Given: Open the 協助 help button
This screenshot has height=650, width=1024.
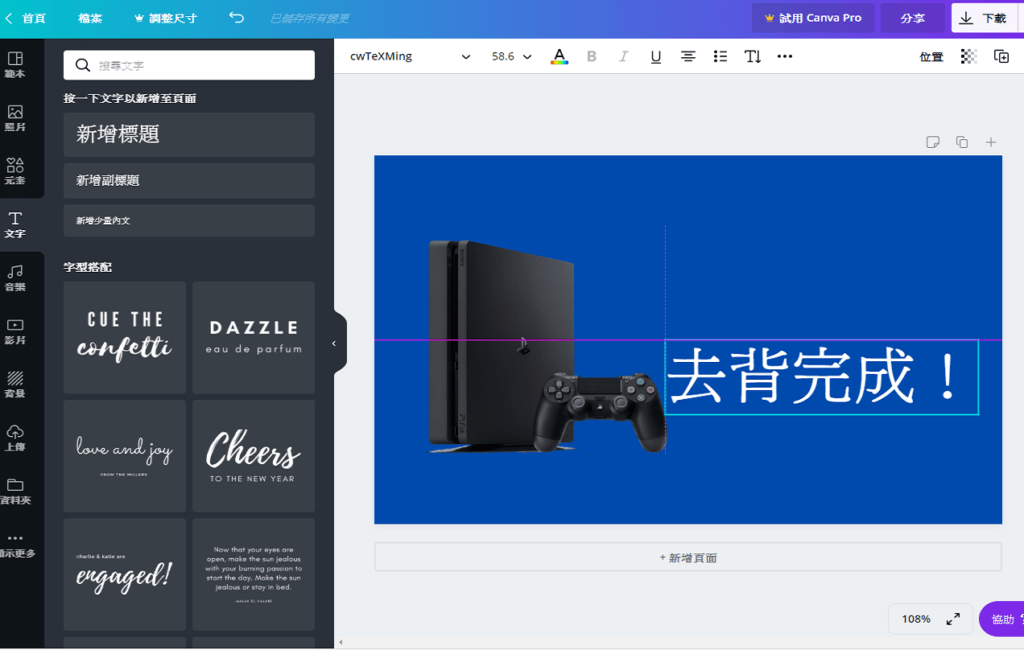Looking at the screenshot, I should [x=1002, y=619].
